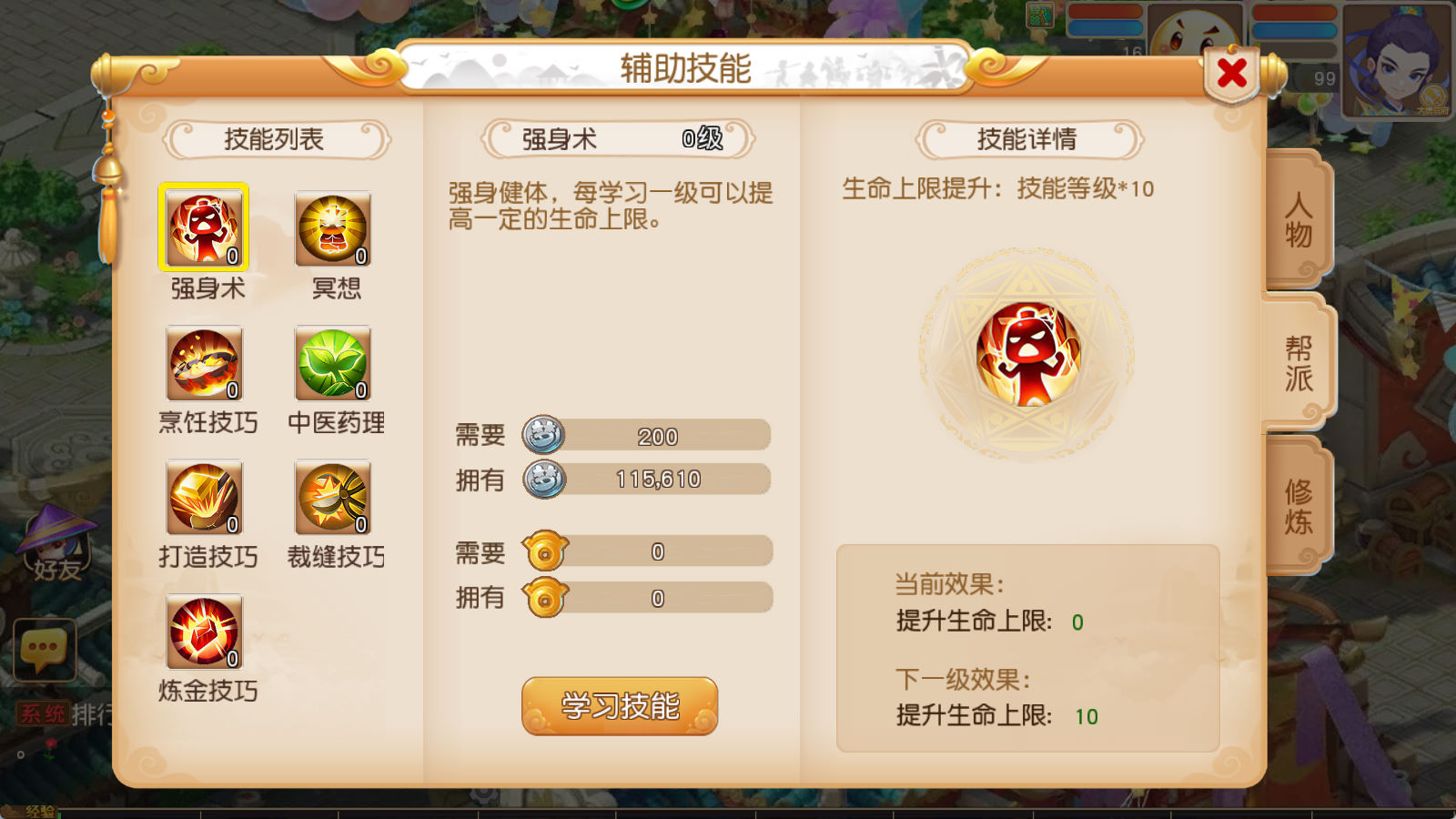
Task: Tap the large skill emblem in 技能详情
Action: pyautogui.click(x=1027, y=354)
